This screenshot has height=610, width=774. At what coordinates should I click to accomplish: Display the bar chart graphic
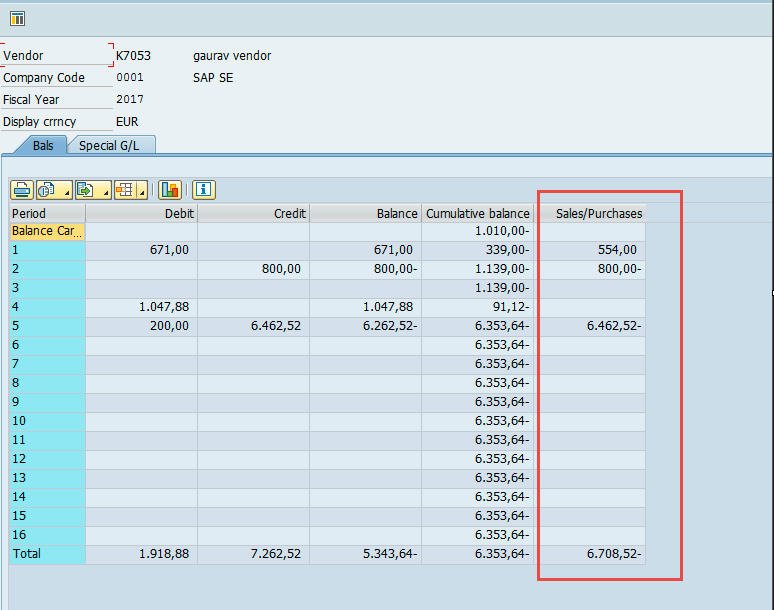click(x=170, y=190)
